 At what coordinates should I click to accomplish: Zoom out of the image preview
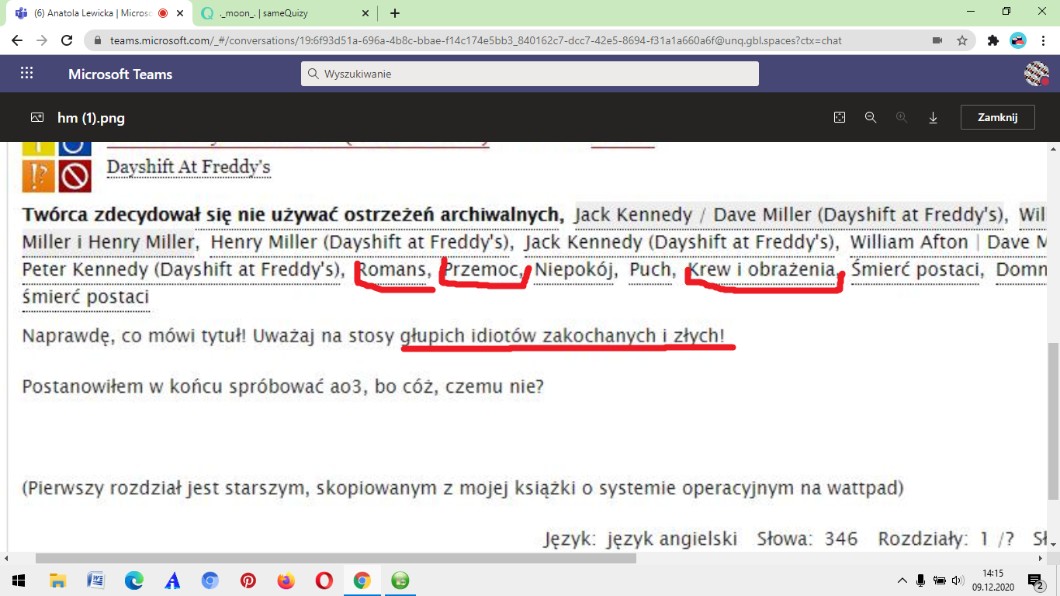tap(871, 118)
